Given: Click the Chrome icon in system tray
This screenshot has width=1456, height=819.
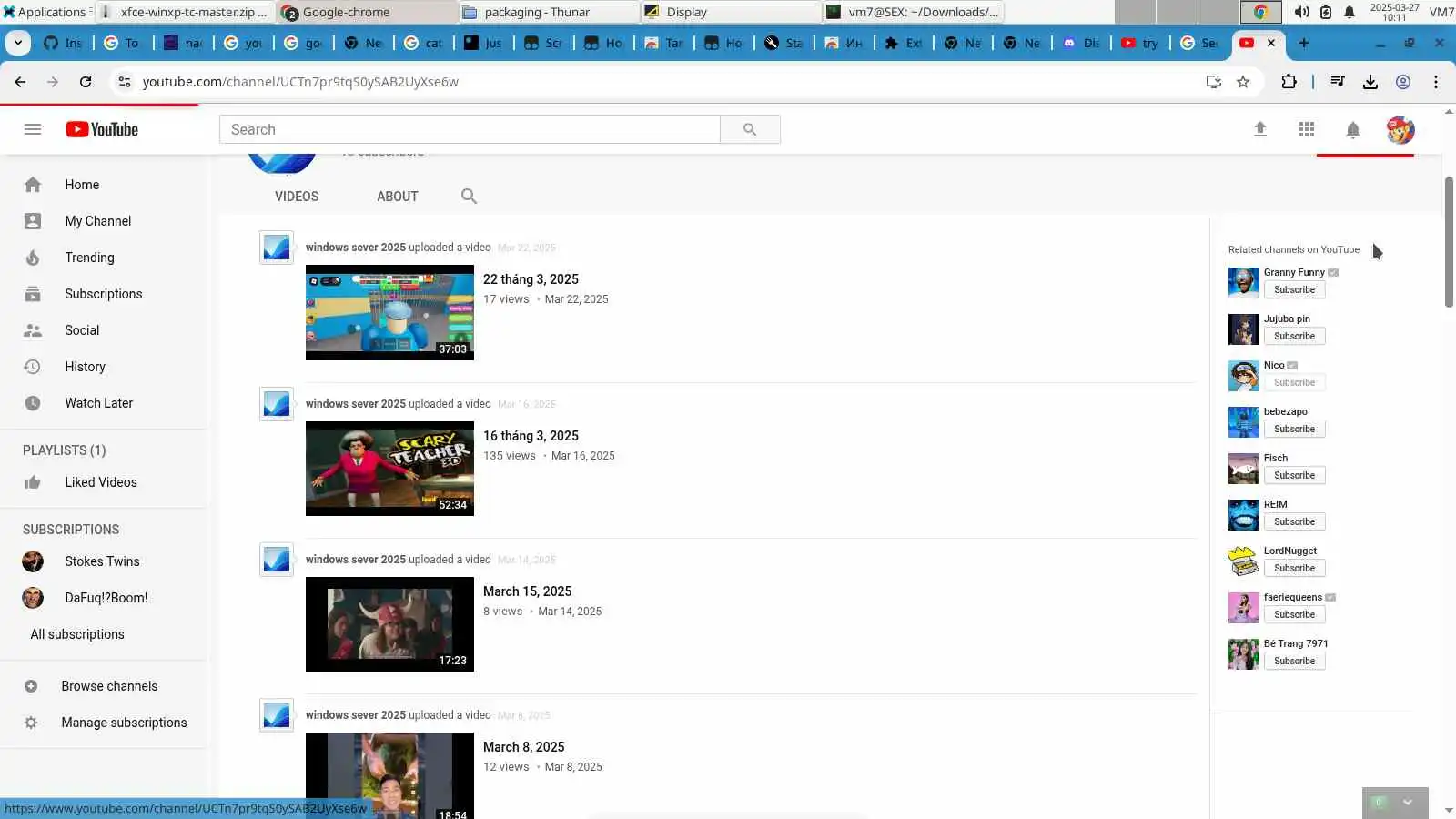Looking at the screenshot, I should [x=1260, y=12].
